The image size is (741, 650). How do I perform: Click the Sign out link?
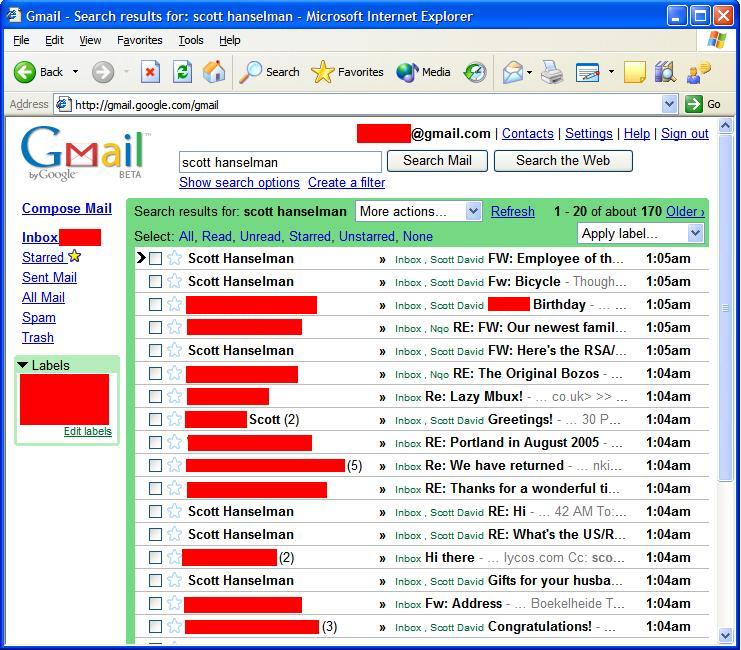(x=685, y=134)
